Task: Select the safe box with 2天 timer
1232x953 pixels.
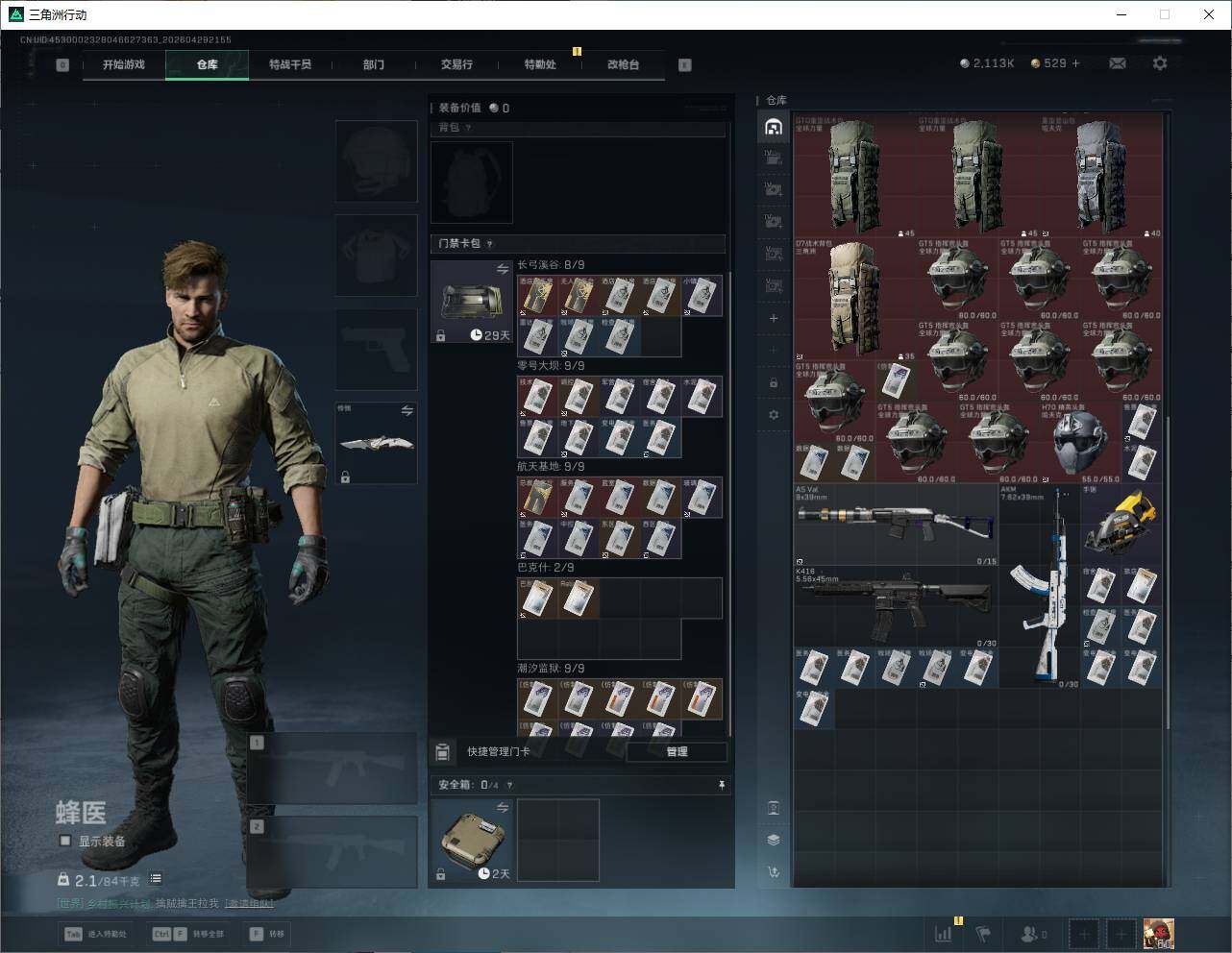Action: (x=472, y=841)
